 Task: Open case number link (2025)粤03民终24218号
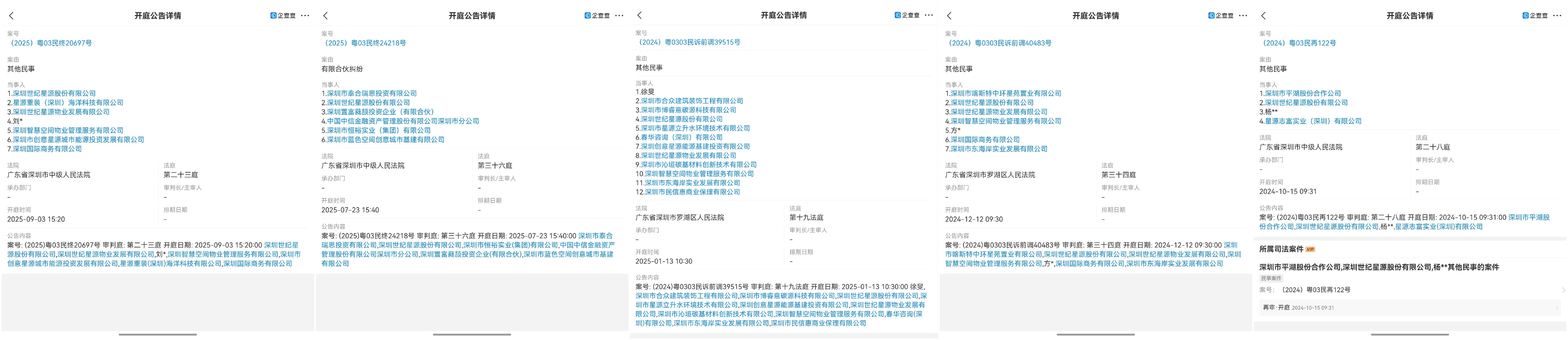click(364, 43)
